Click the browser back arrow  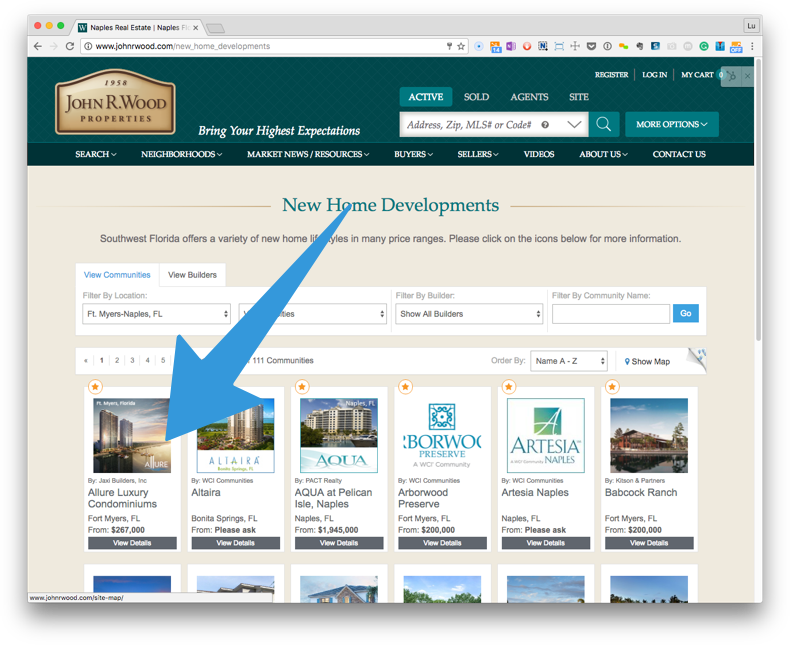[38, 46]
